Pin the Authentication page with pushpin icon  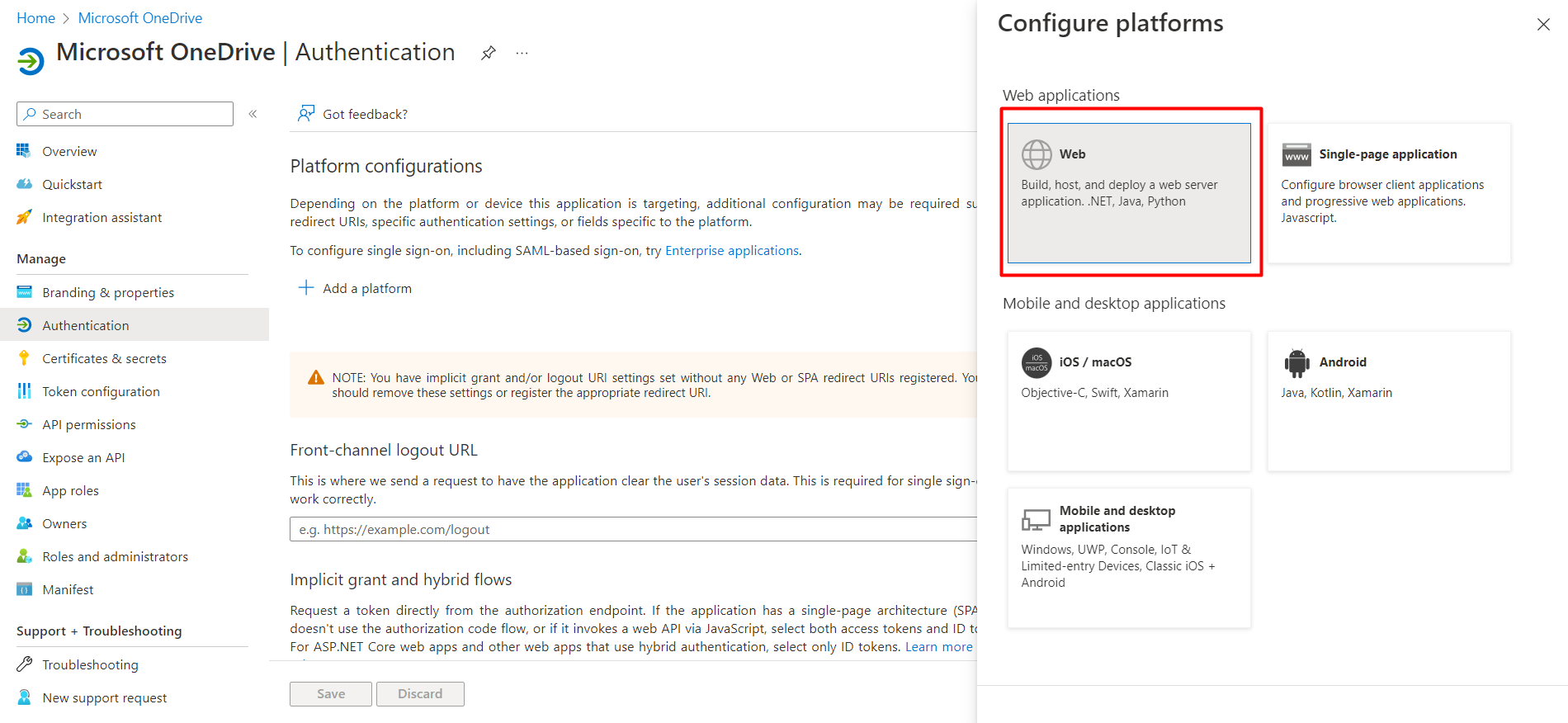(x=489, y=53)
